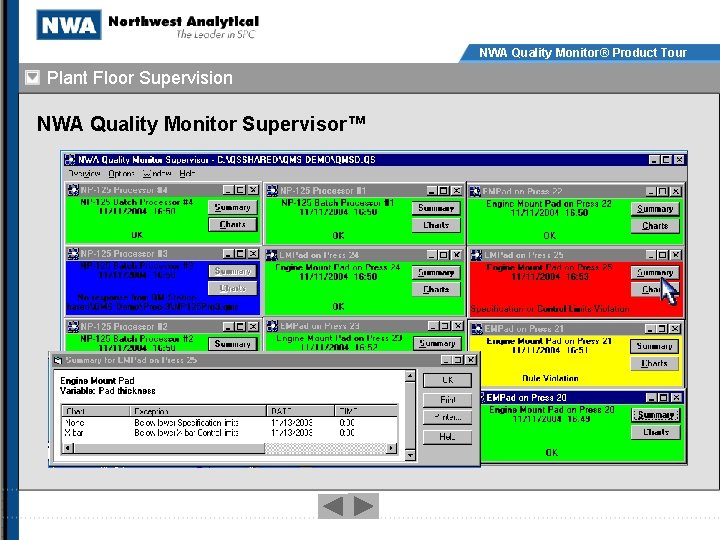720x540 pixels.
Task: Open Charts for NP-125 Processor #4
Action: tap(233, 225)
